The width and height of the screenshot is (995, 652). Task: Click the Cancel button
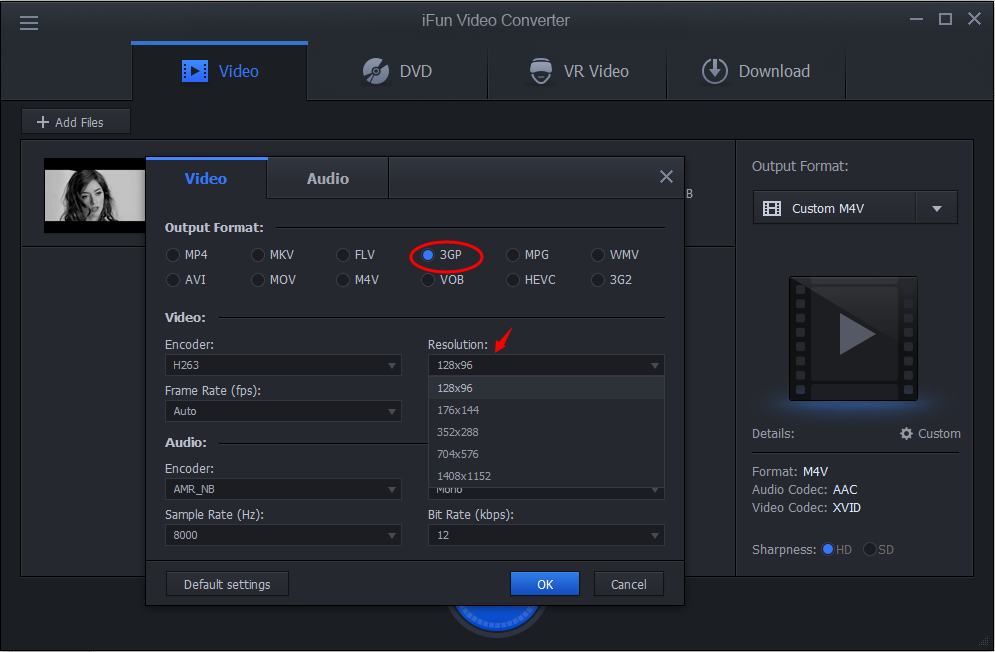point(629,584)
